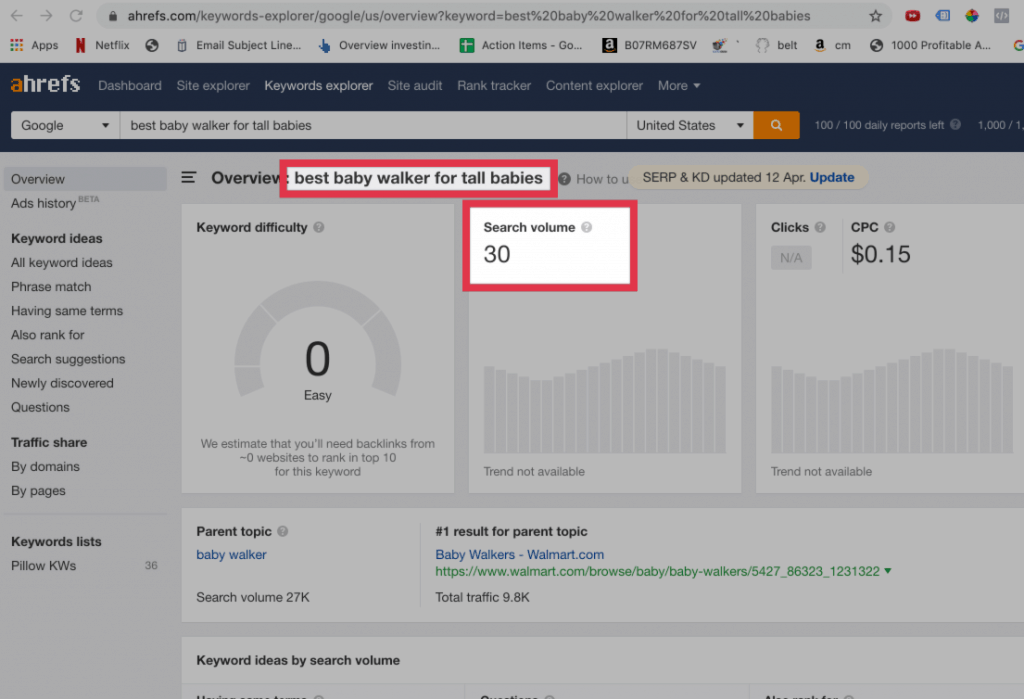Open Newly discovered keywords

tap(62, 383)
